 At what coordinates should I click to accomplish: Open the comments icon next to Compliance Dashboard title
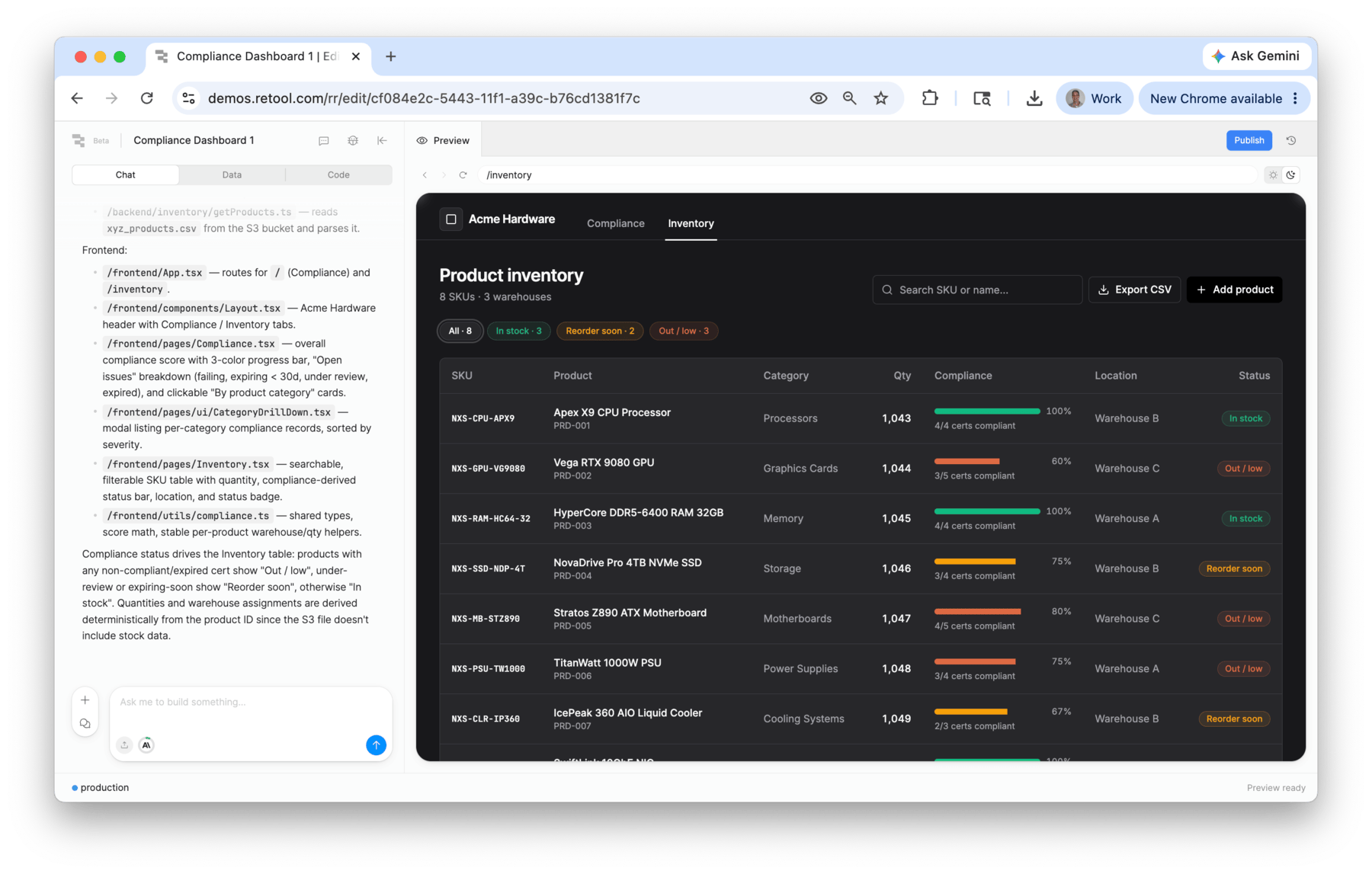click(x=324, y=140)
